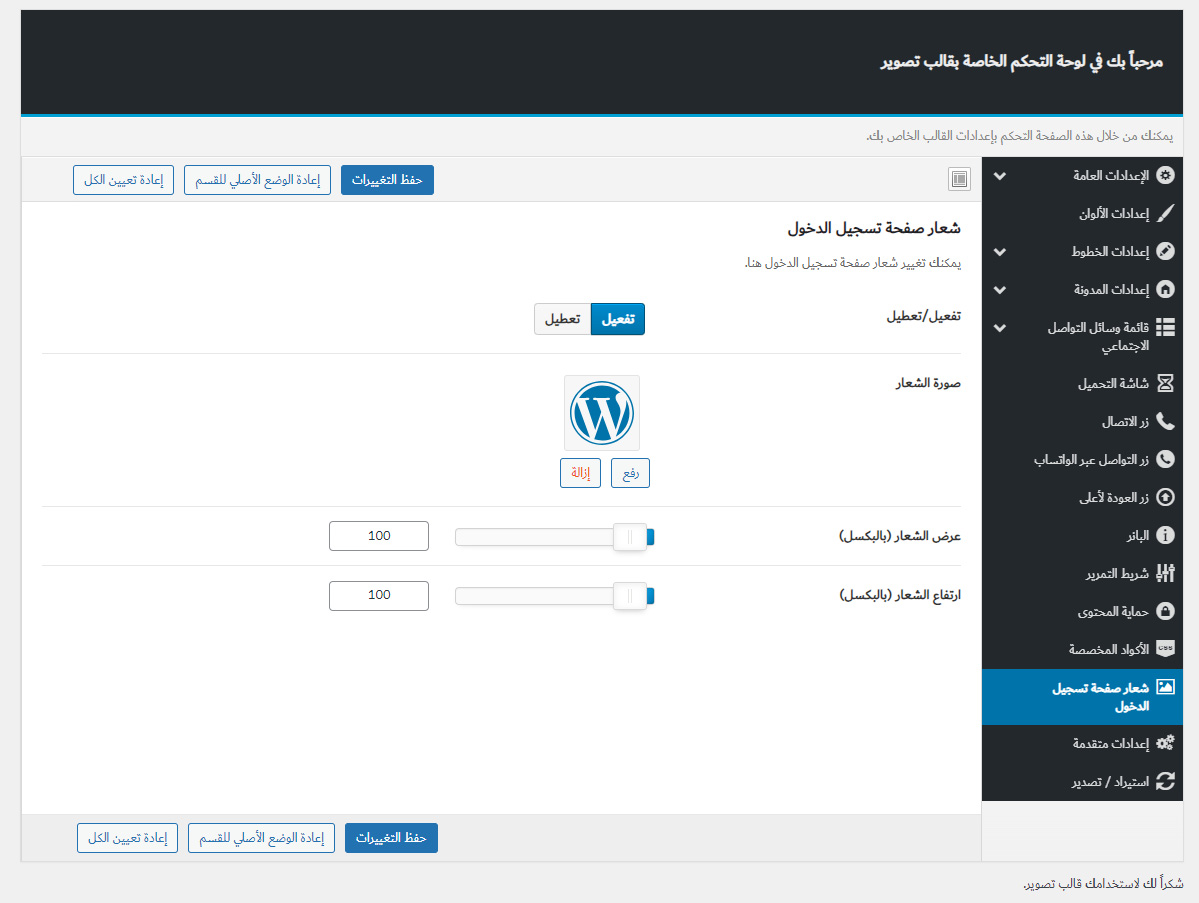This screenshot has width=1199, height=903.
Task: Click the gear icon beside General Settings (الإعدادات العامة)
Action: 1165,175
